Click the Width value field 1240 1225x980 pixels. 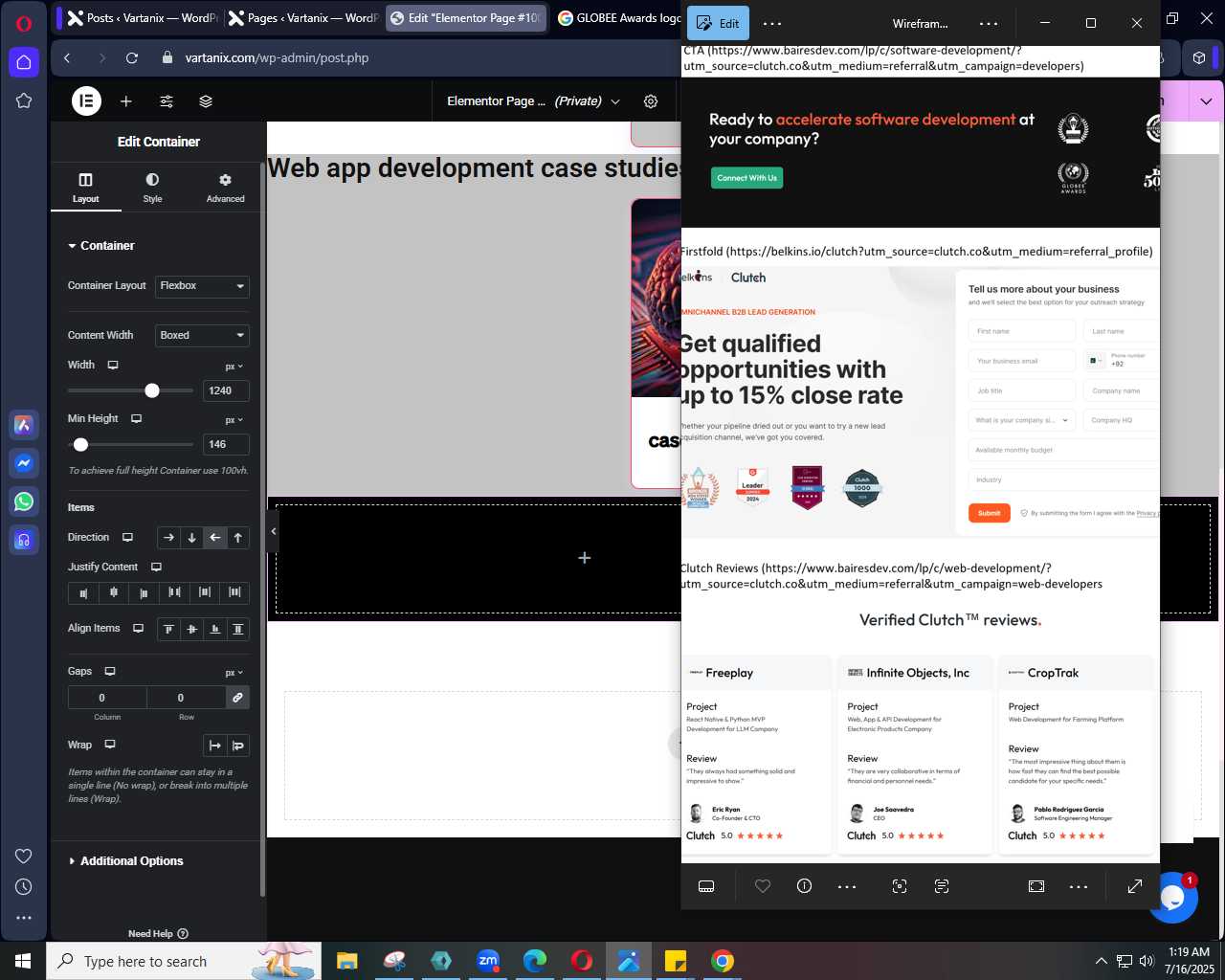pyautogui.click(x=227, y=390)
